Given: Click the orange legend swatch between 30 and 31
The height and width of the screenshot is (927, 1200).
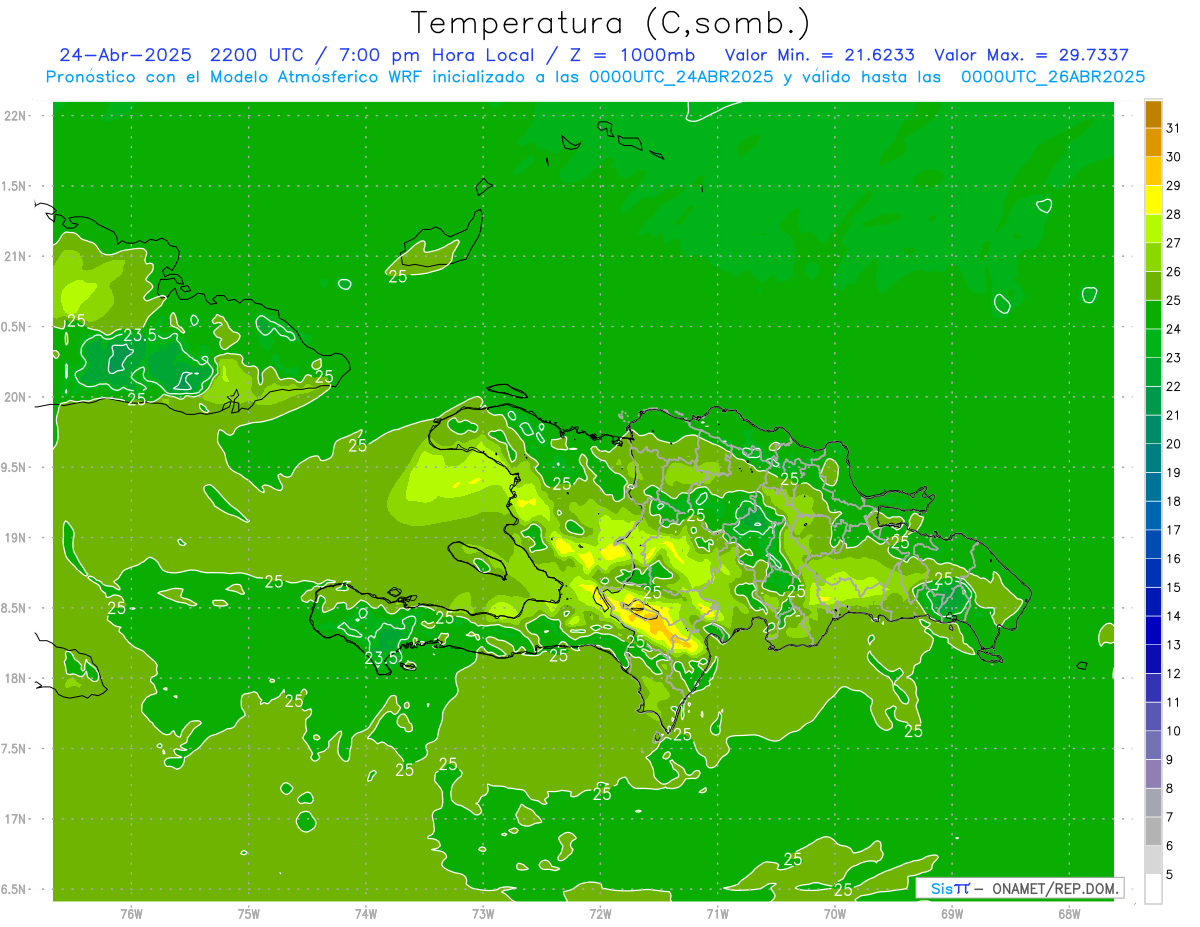Looking at the screenshot, I should tap(1153, 142).
